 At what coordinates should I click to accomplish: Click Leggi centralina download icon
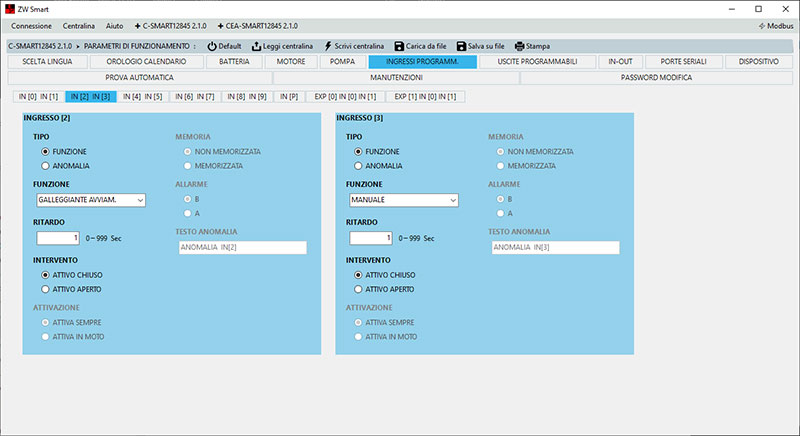257,46
